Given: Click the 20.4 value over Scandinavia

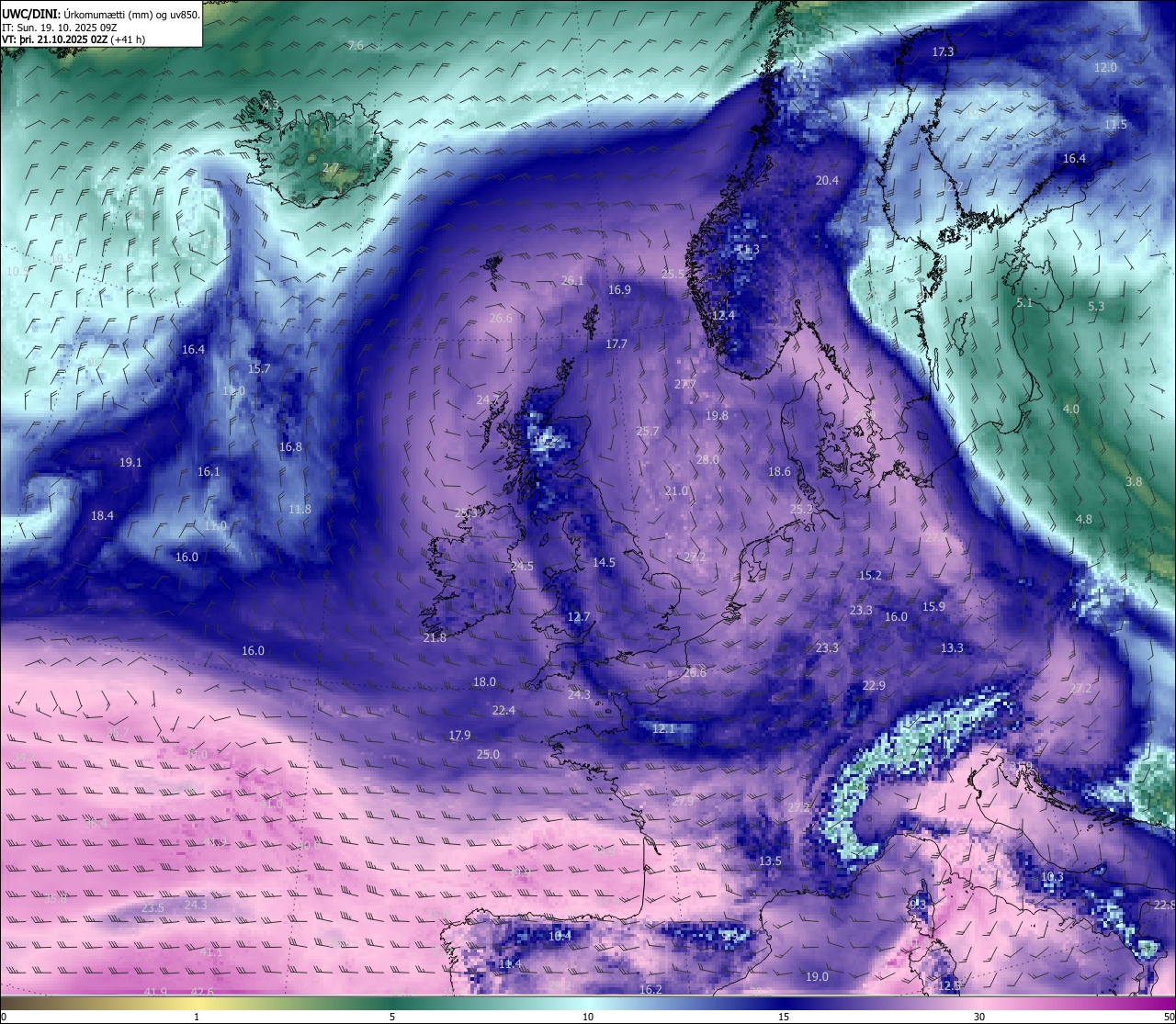Looking at the screenshot, I should [x=827, y=180].
